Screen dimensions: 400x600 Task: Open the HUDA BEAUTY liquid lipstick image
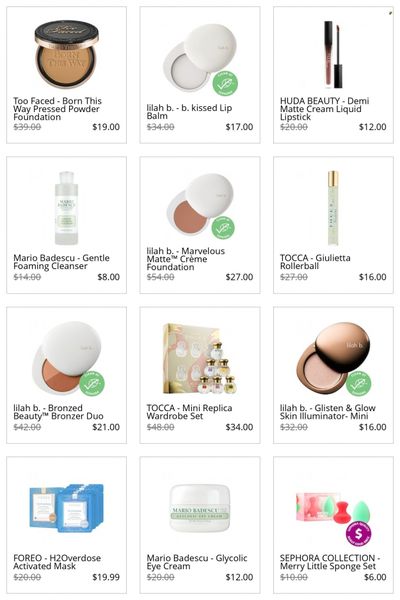tap(333, 53)
